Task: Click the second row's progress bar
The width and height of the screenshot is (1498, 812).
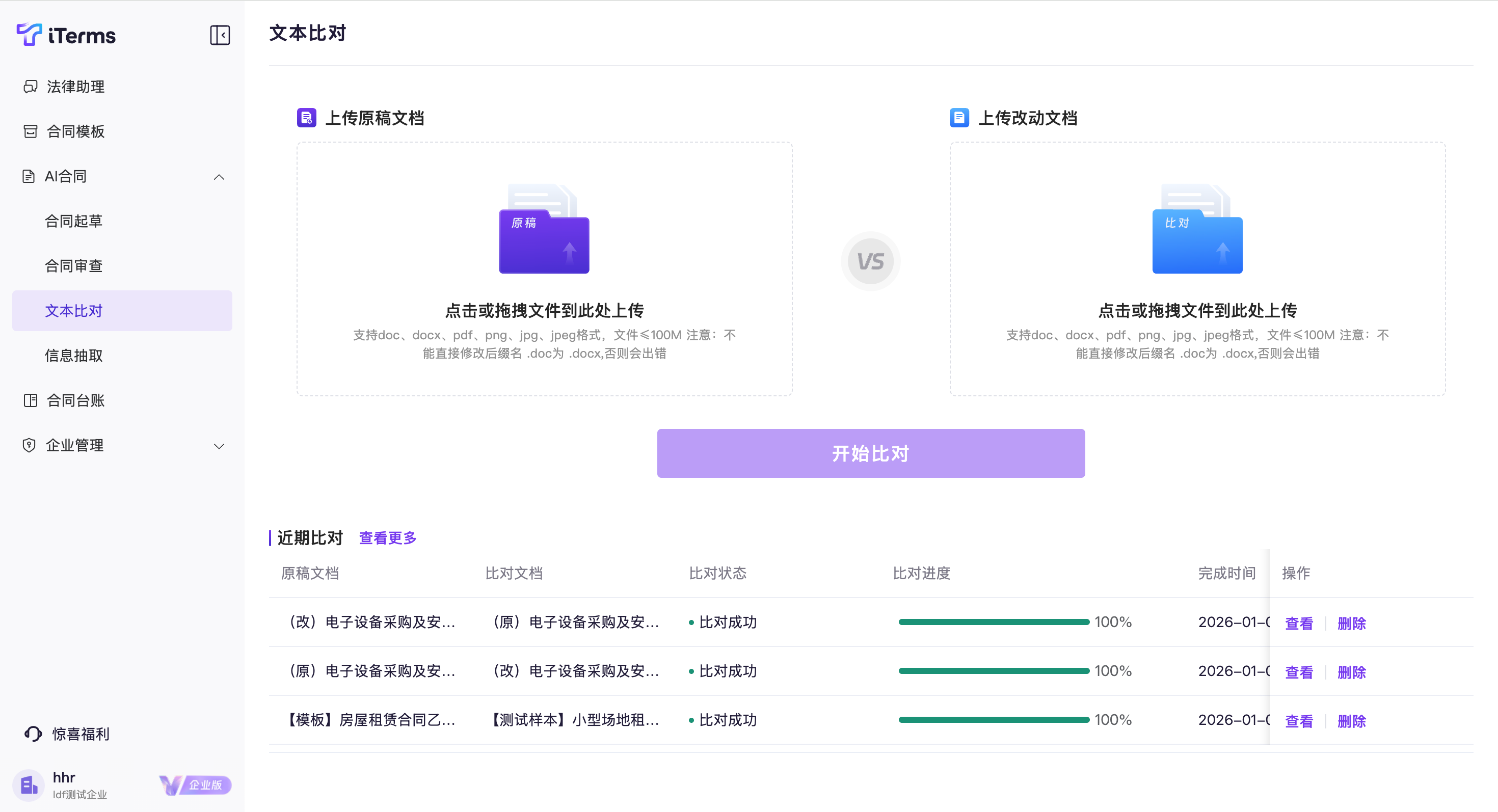Action: click(993, 671)
